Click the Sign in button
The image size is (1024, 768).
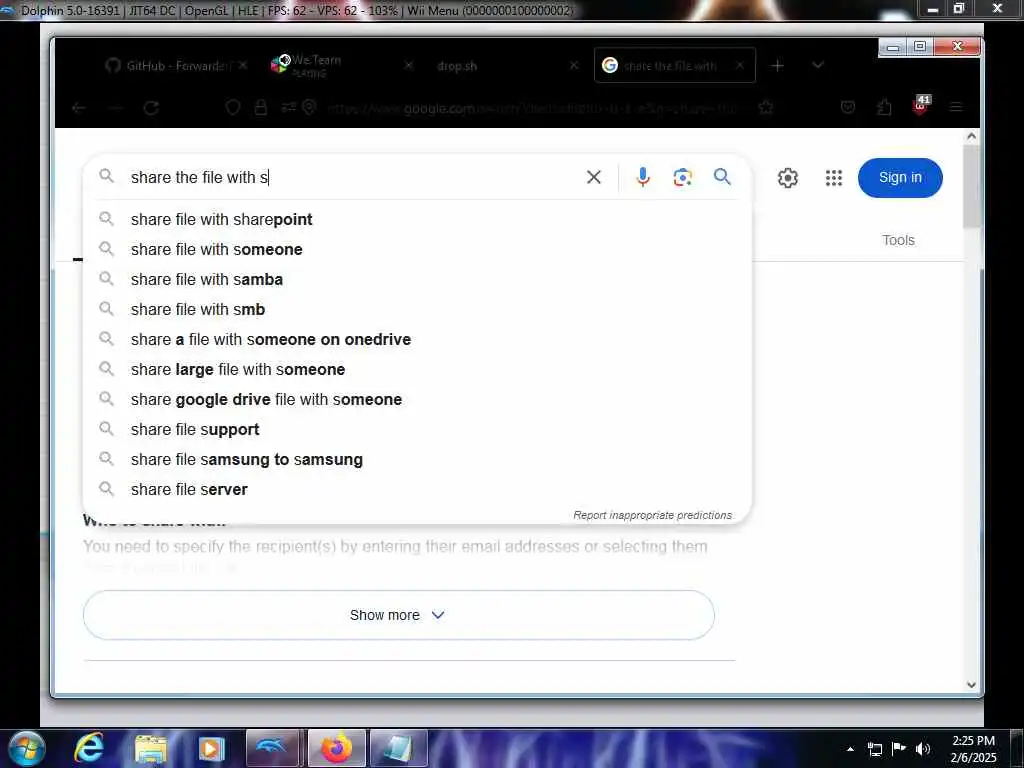point(900,178)
